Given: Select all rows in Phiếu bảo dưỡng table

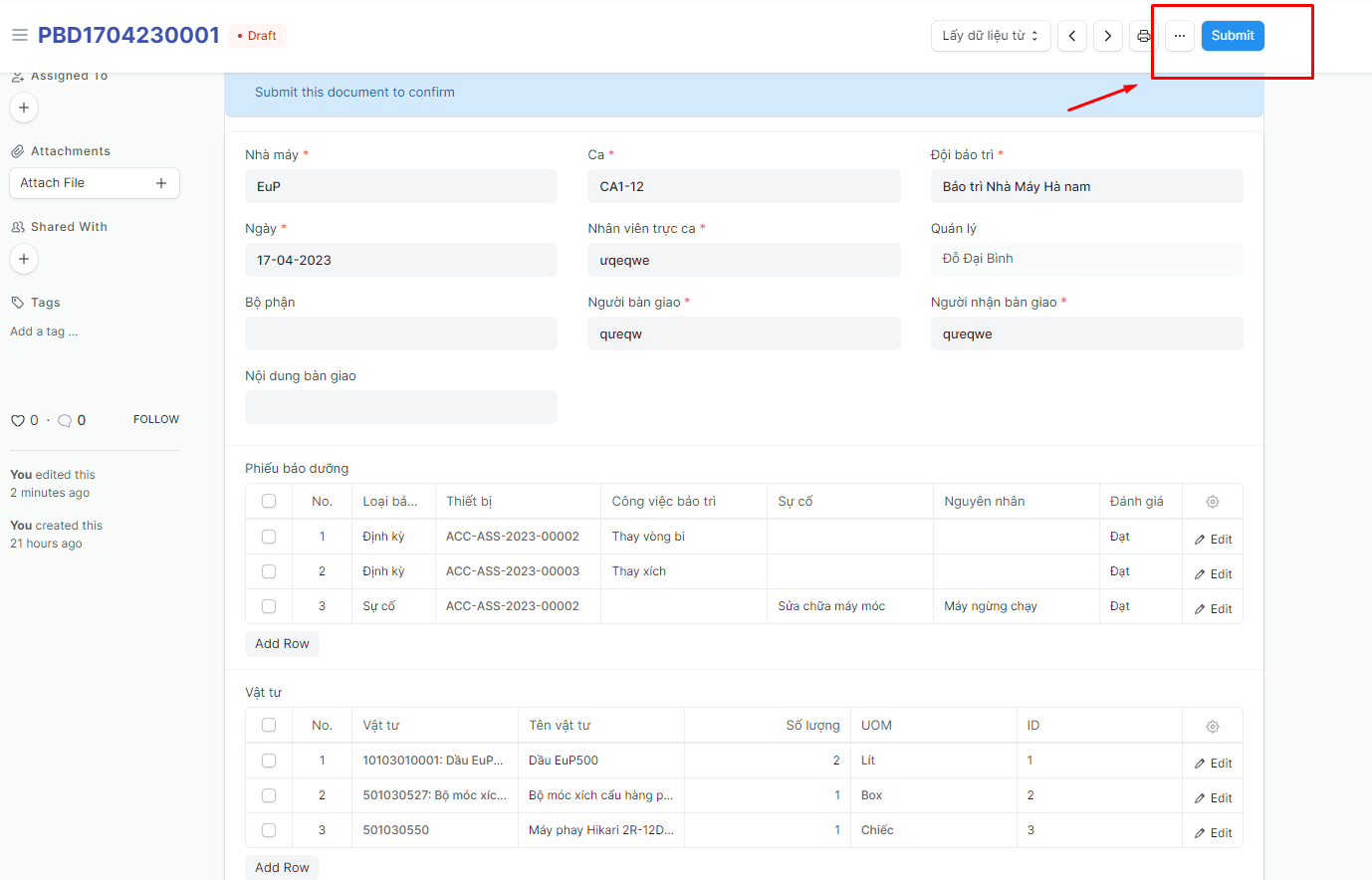Looking at the screenshot, I should (x=269, y=502).
